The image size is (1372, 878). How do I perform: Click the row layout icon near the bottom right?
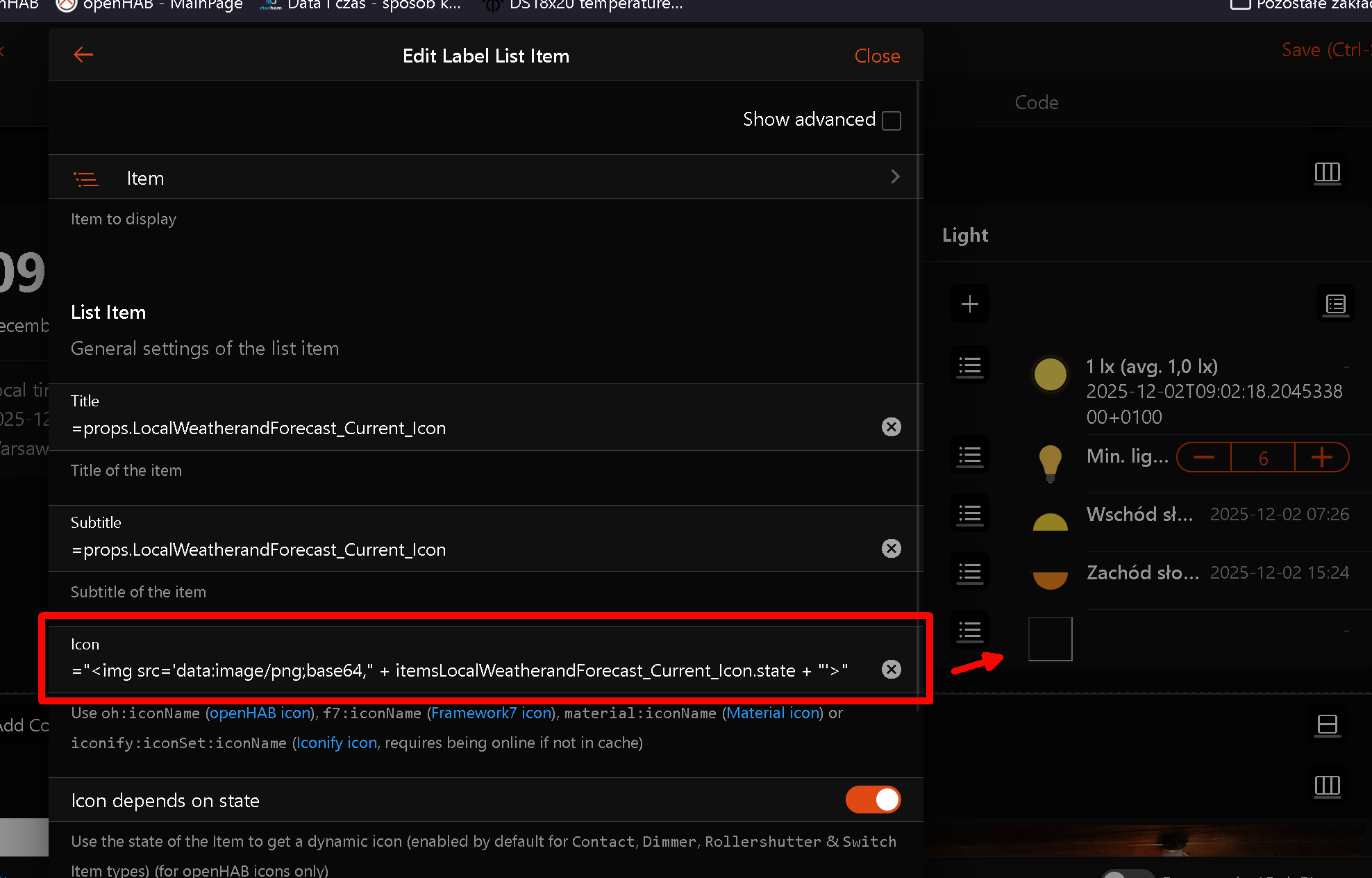coord(1327,724)
